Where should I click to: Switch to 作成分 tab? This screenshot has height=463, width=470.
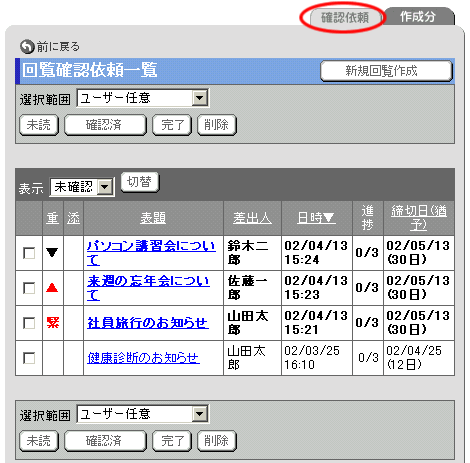418,16
